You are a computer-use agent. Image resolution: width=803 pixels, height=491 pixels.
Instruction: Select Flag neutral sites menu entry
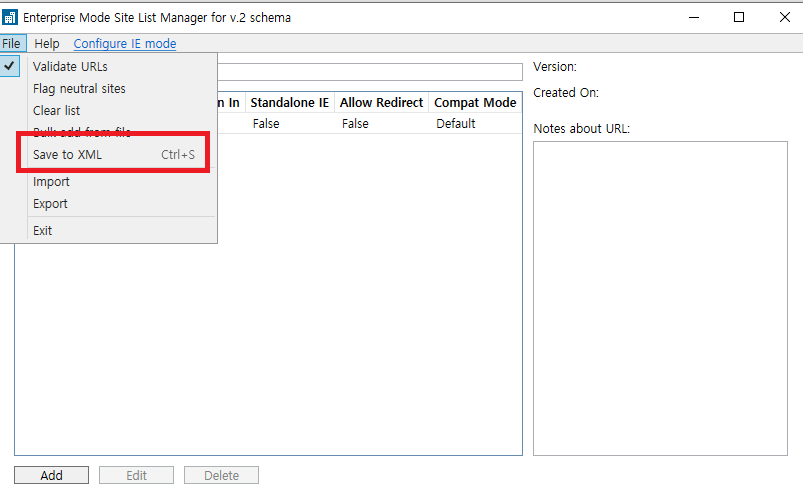click(x=109, y=89)
